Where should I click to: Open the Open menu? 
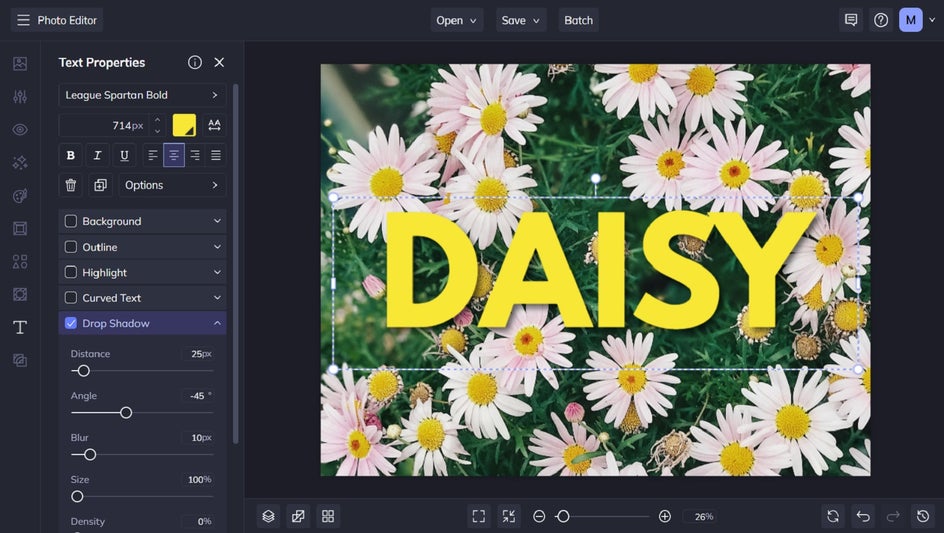457,20
